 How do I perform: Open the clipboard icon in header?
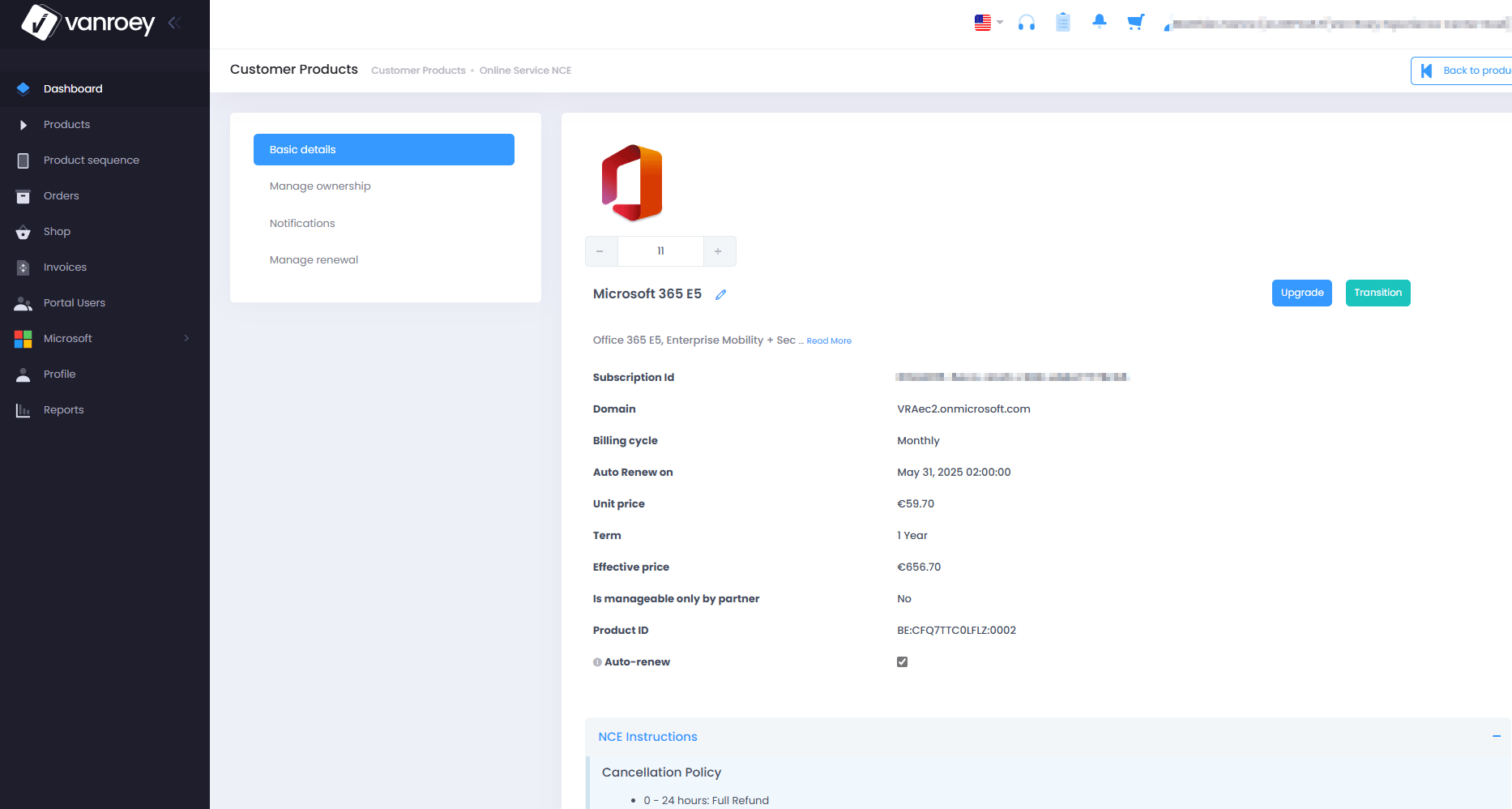coord(1063,23)
